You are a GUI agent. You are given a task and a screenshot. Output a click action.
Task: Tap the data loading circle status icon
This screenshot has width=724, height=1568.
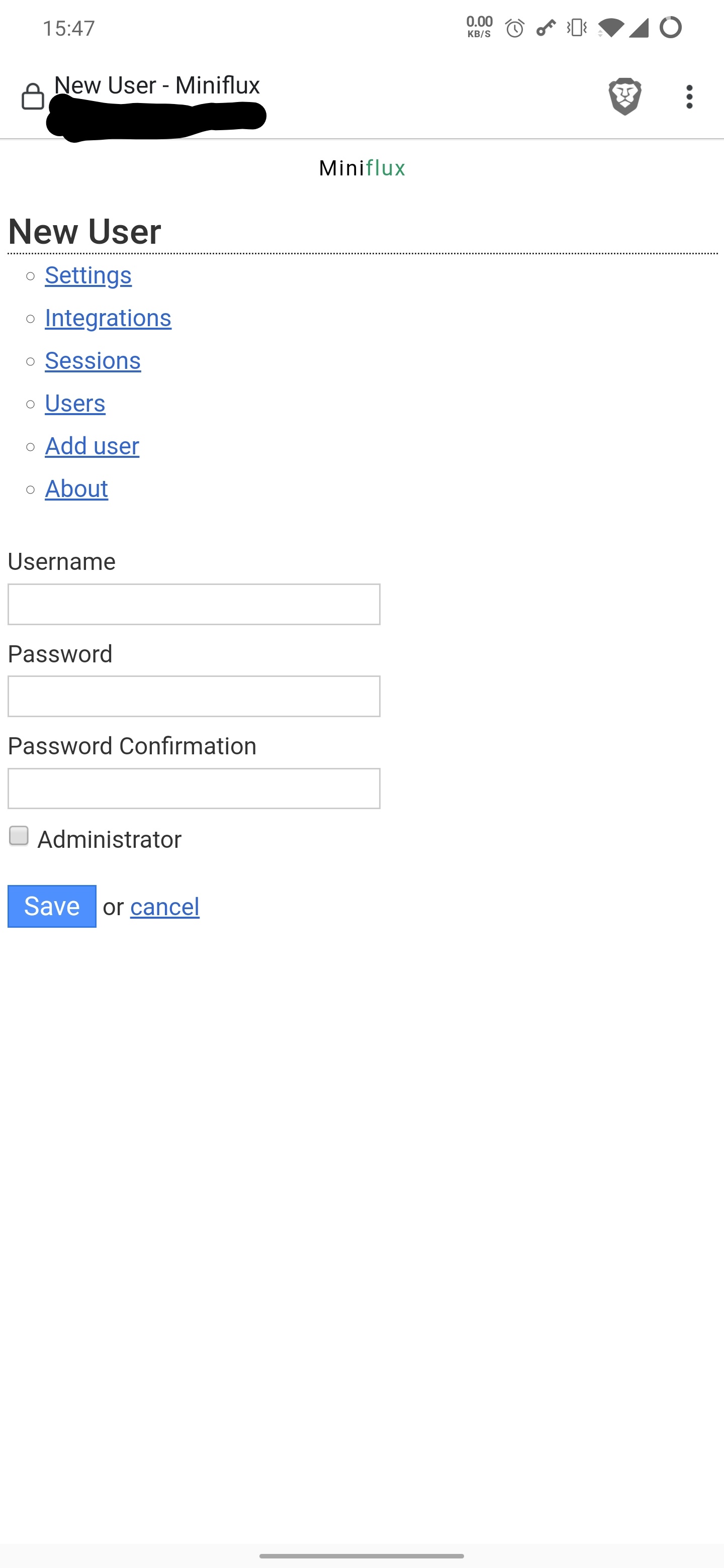[670, 27]
